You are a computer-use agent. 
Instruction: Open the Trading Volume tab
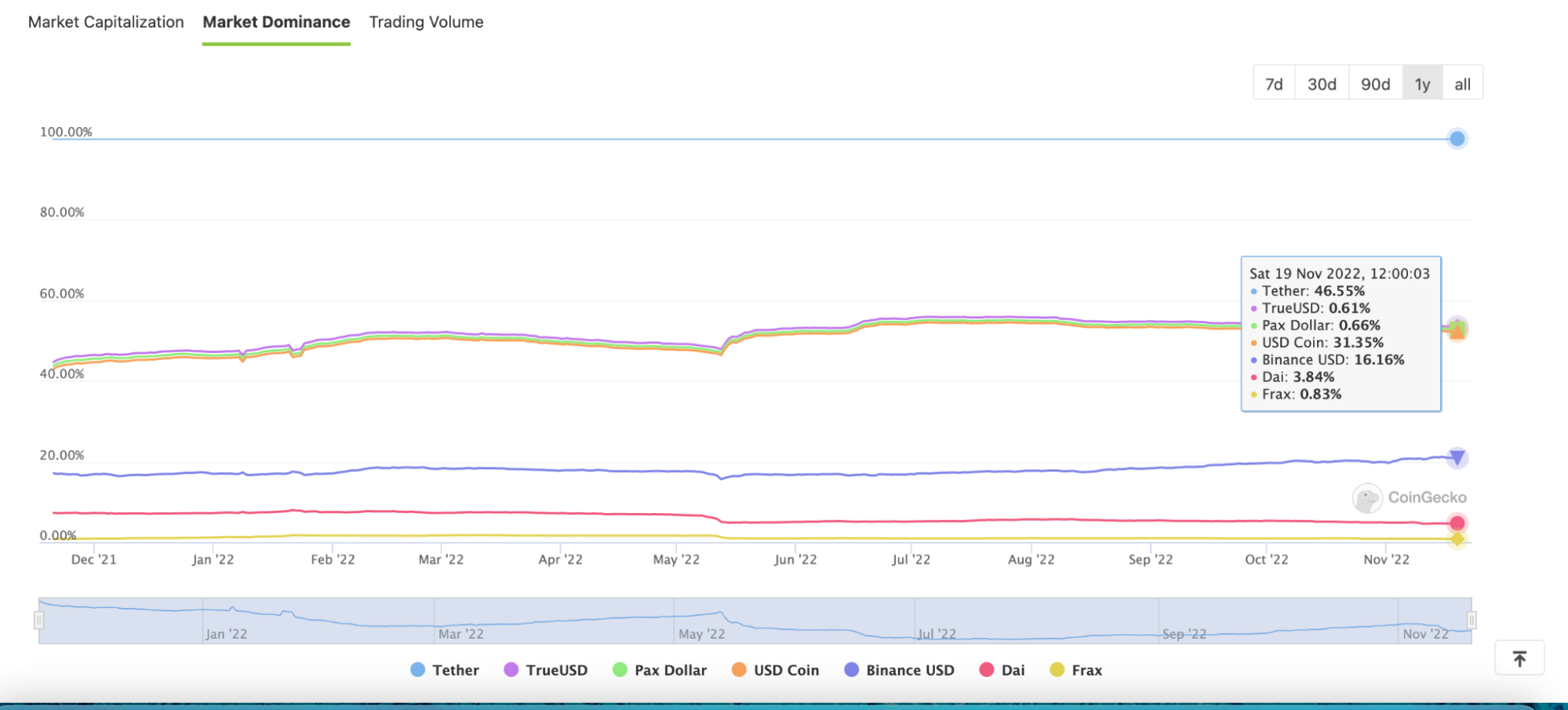tap(426, 22)
